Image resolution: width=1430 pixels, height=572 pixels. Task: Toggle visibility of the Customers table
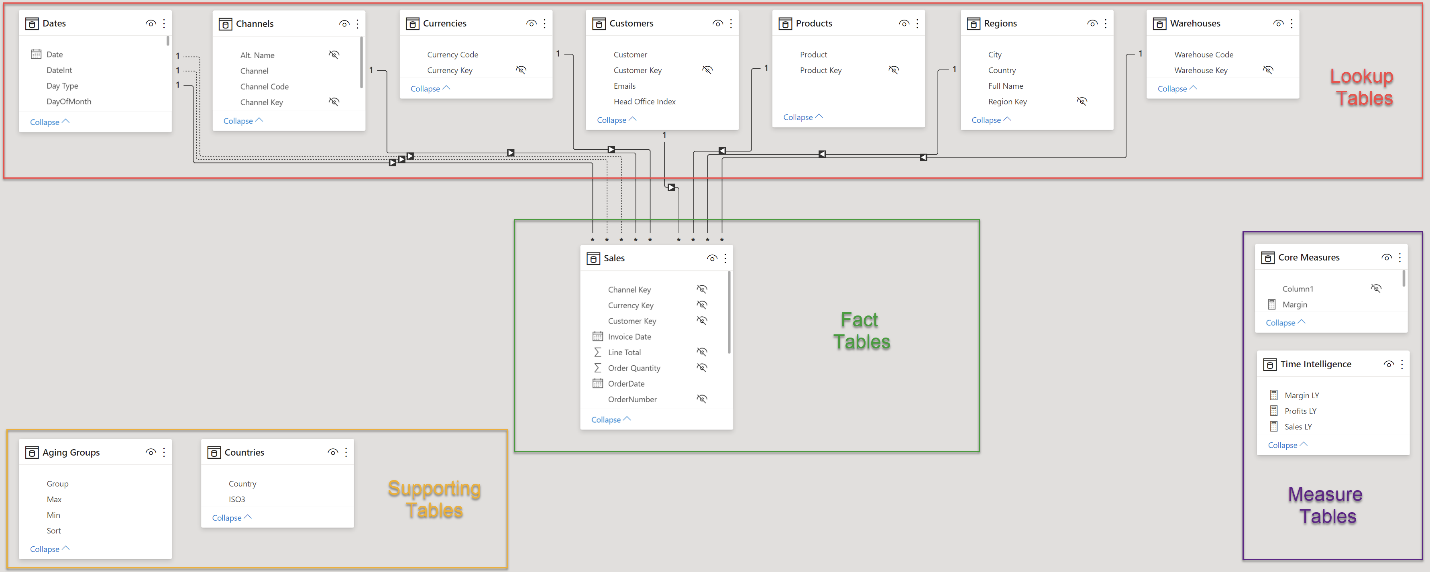tap(718, 23)
